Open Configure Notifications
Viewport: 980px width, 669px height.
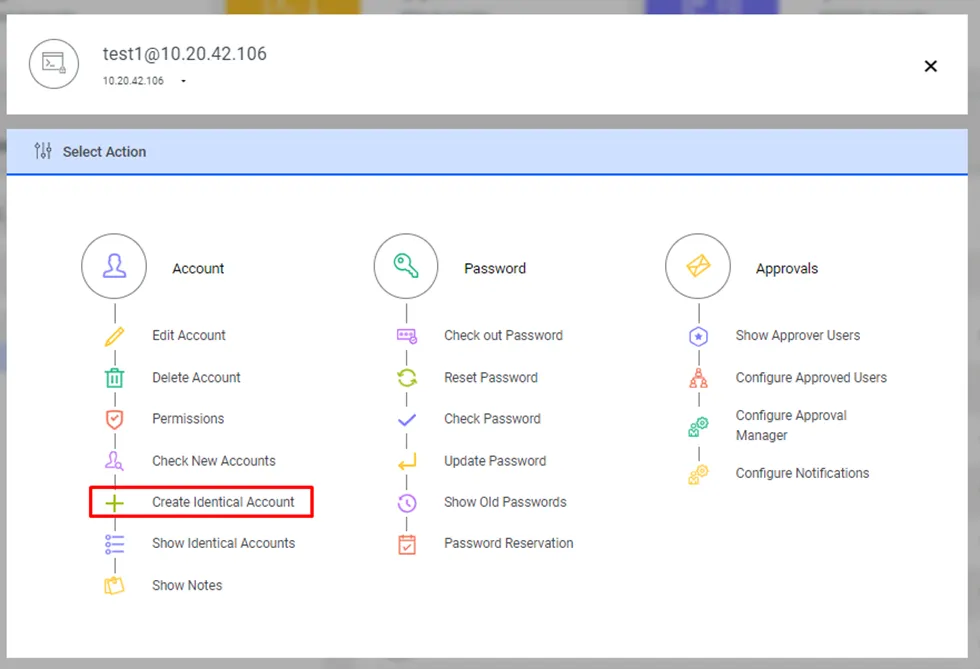click(802, 473)
